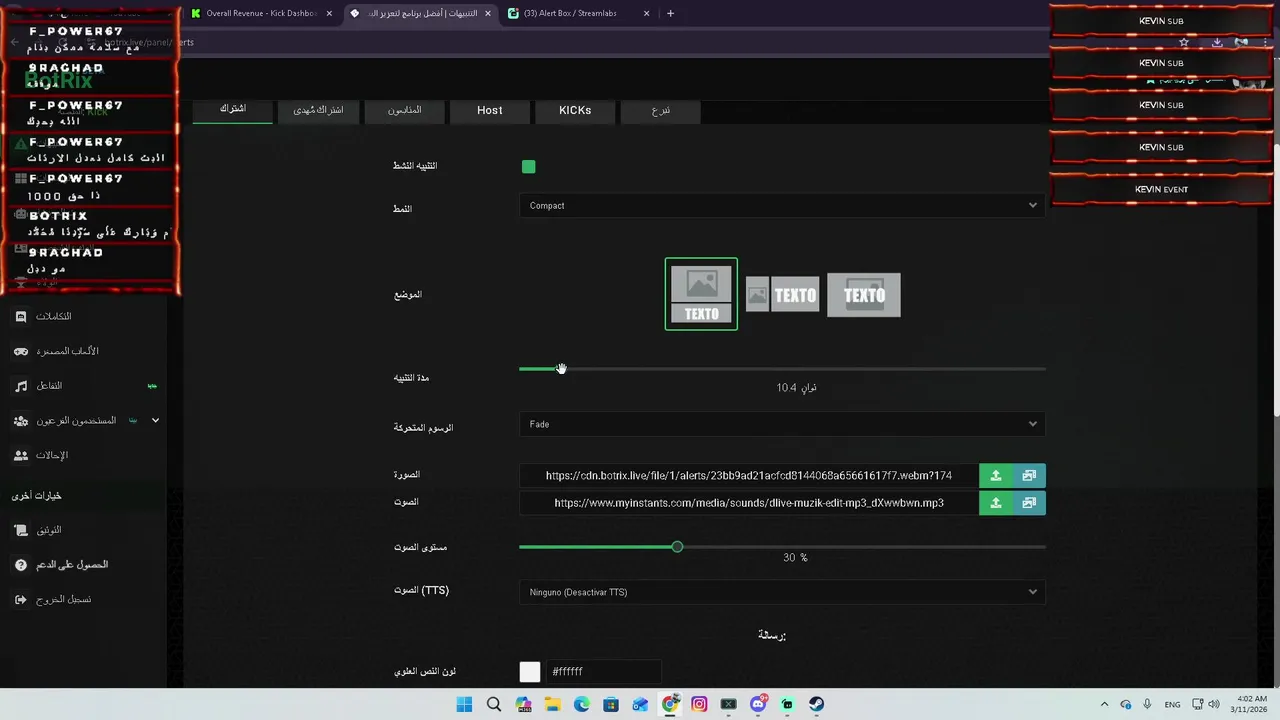Click the sound volume slider handle
The image size is (1280, 720).
677,547
